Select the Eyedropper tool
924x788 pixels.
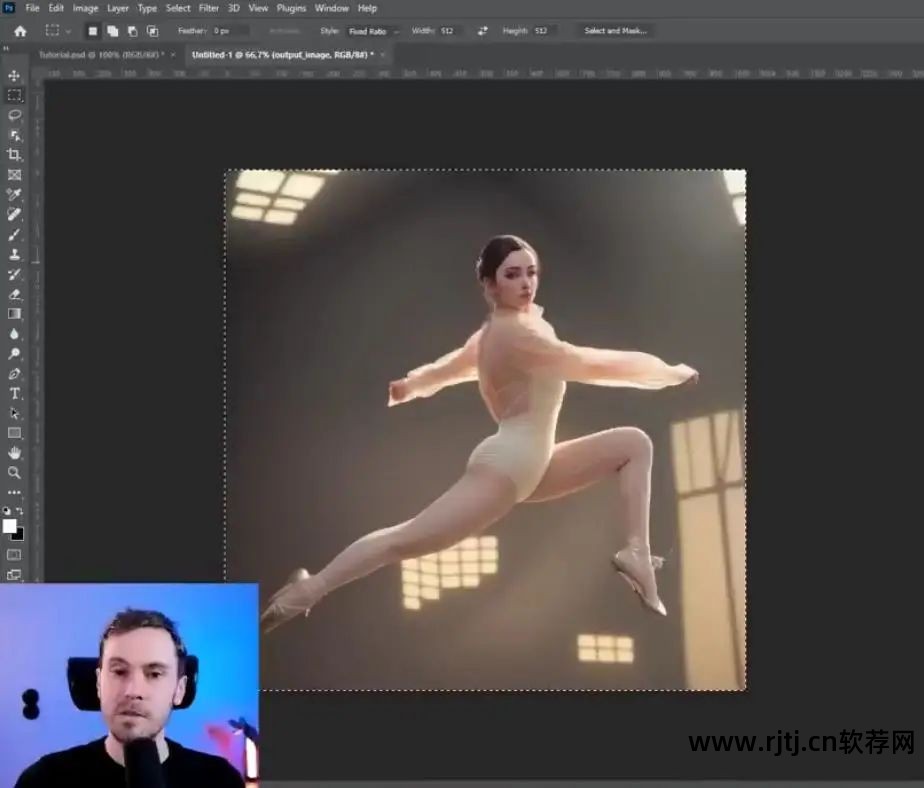click(14, 195)
